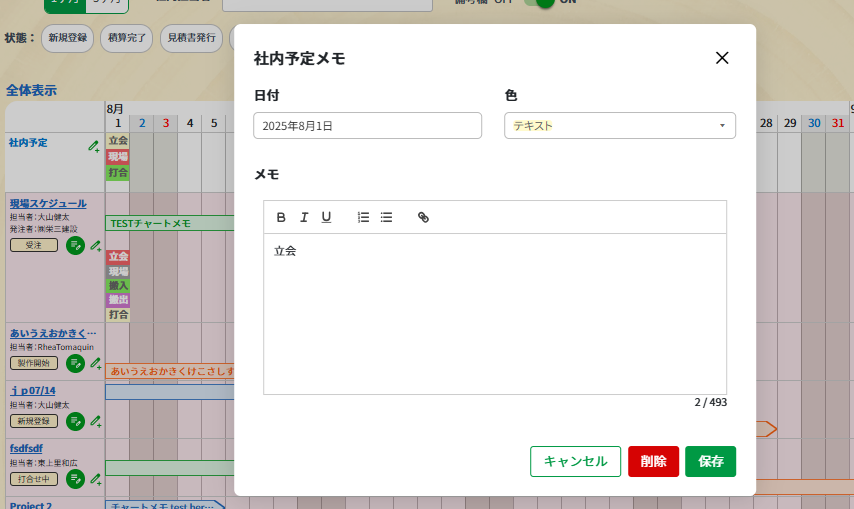The image size is (854, 509).
Task: Select day 3 column header
Action: tap(166, 123)
